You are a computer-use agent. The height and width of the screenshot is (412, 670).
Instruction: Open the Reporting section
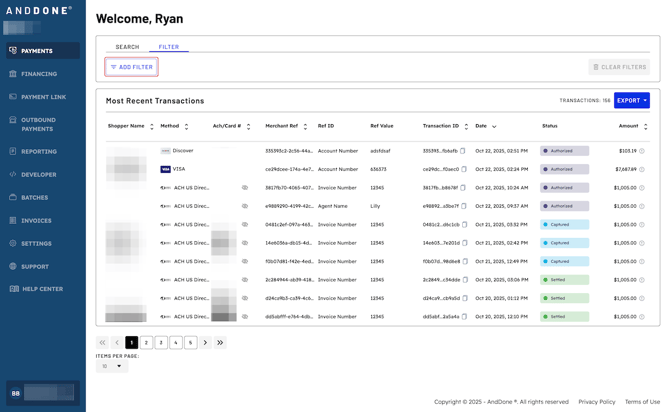click(39, 151)
